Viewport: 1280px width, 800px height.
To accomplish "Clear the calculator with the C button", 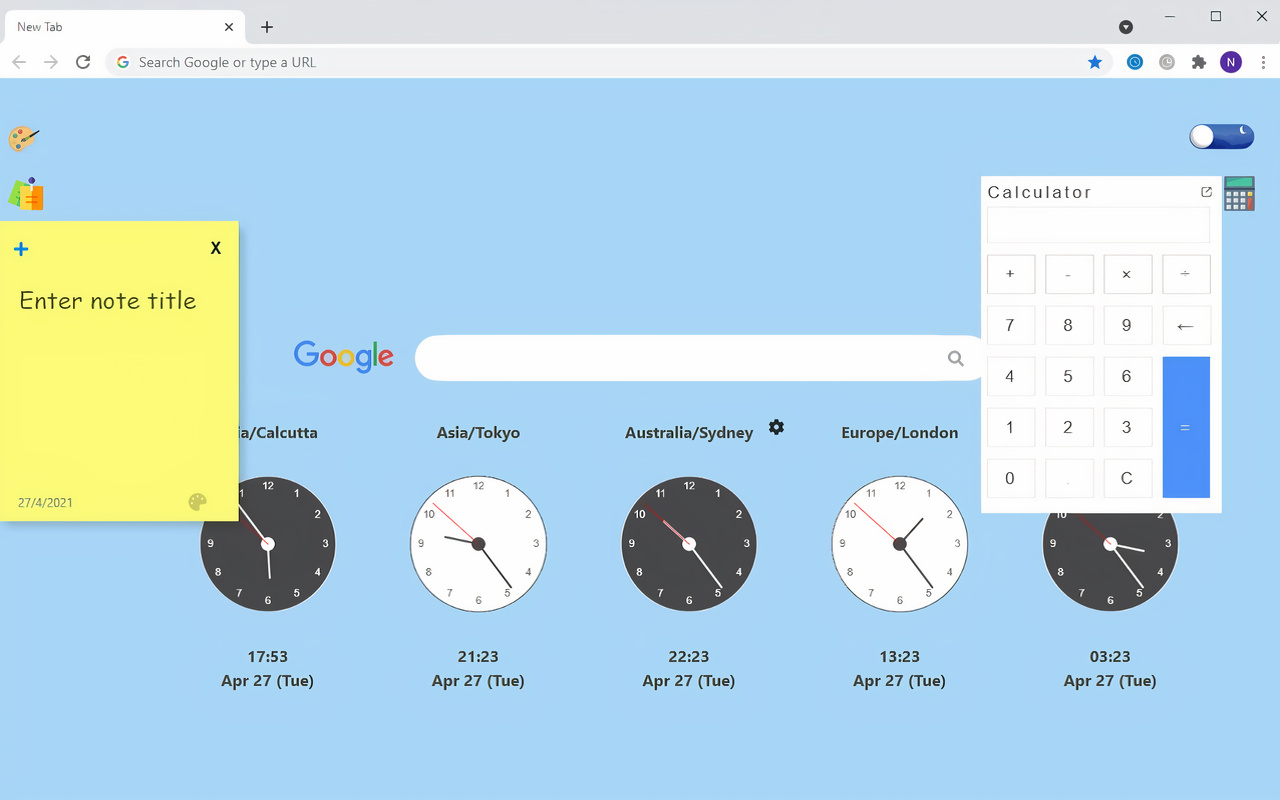I will click(1127, 478).
